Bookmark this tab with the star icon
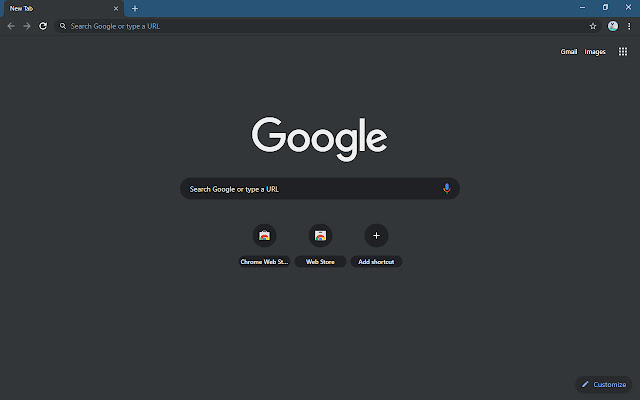The image size is (640, 400). (593, 26)
